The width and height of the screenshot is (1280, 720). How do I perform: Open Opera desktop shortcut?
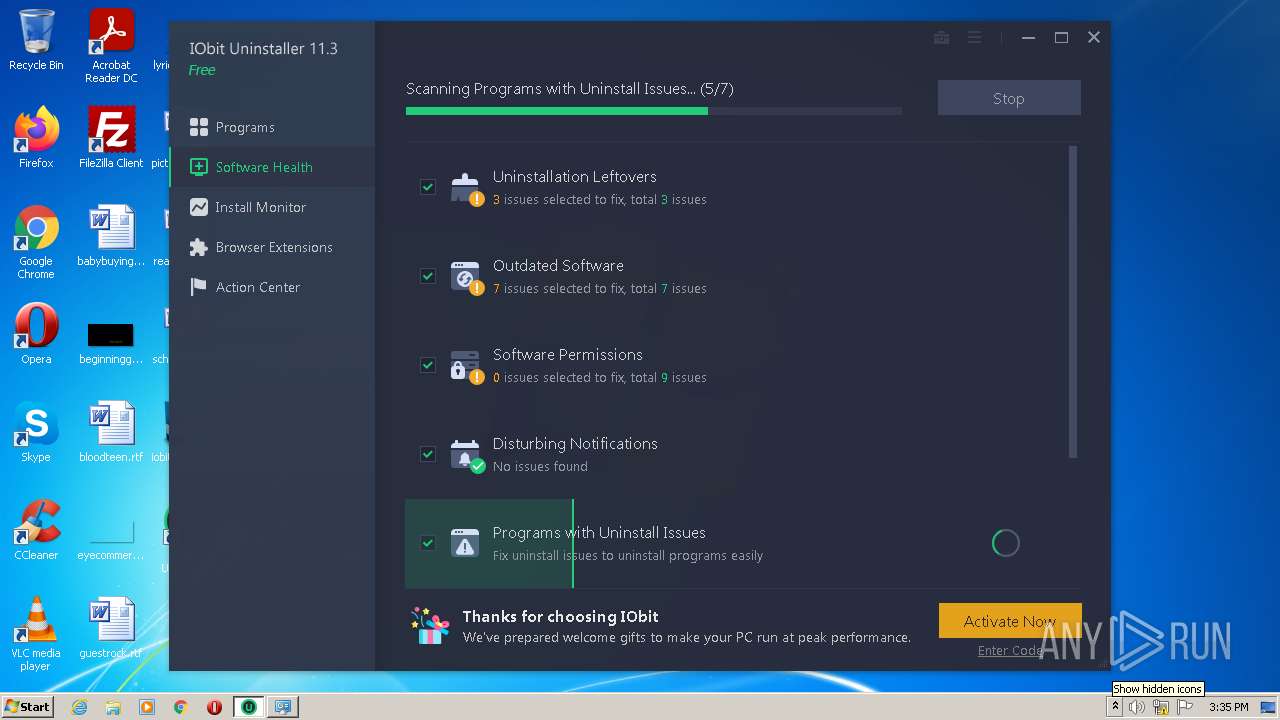(x=36, y=334)
